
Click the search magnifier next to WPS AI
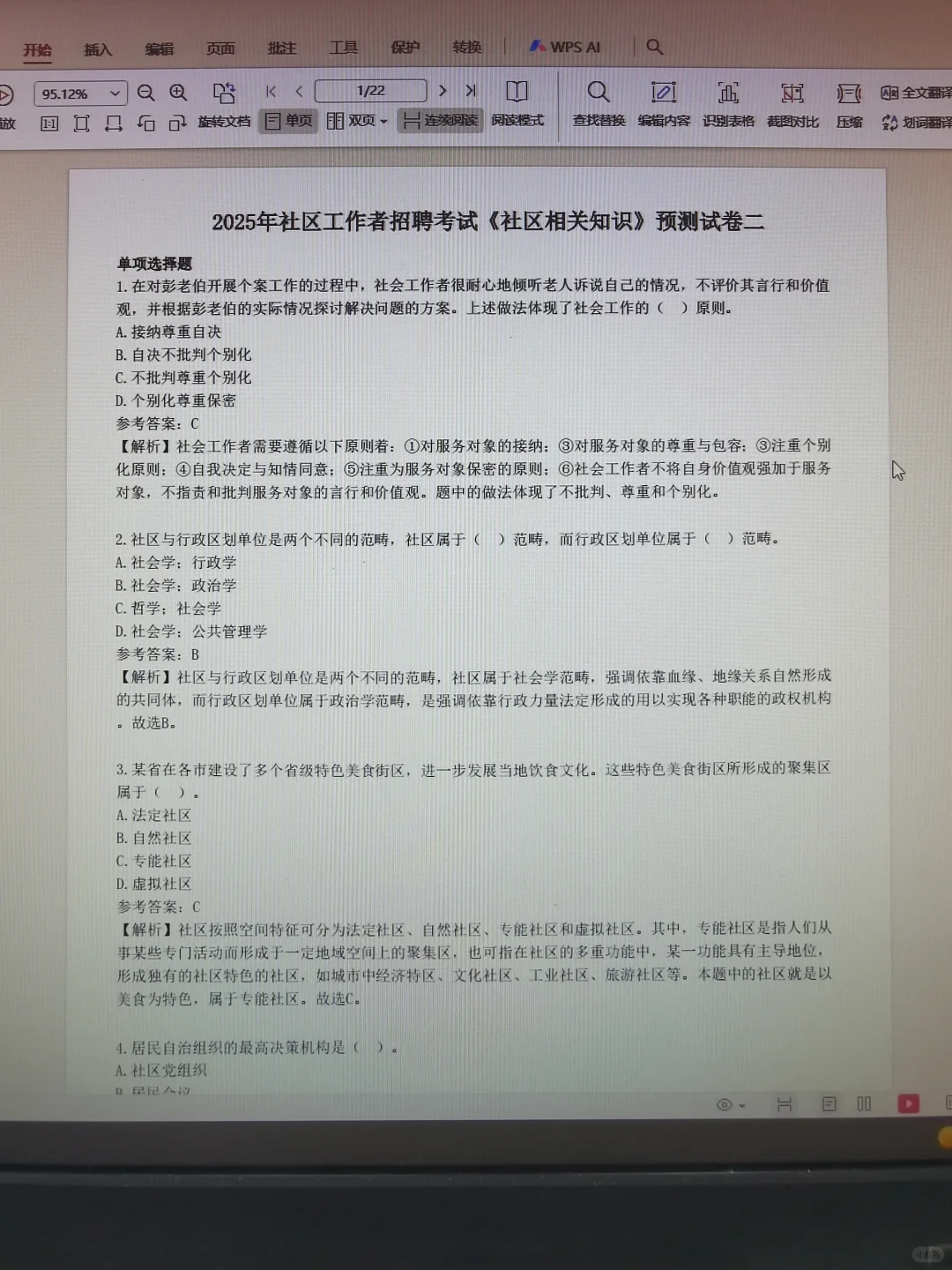pyautogui.click(x=654, y=47)
